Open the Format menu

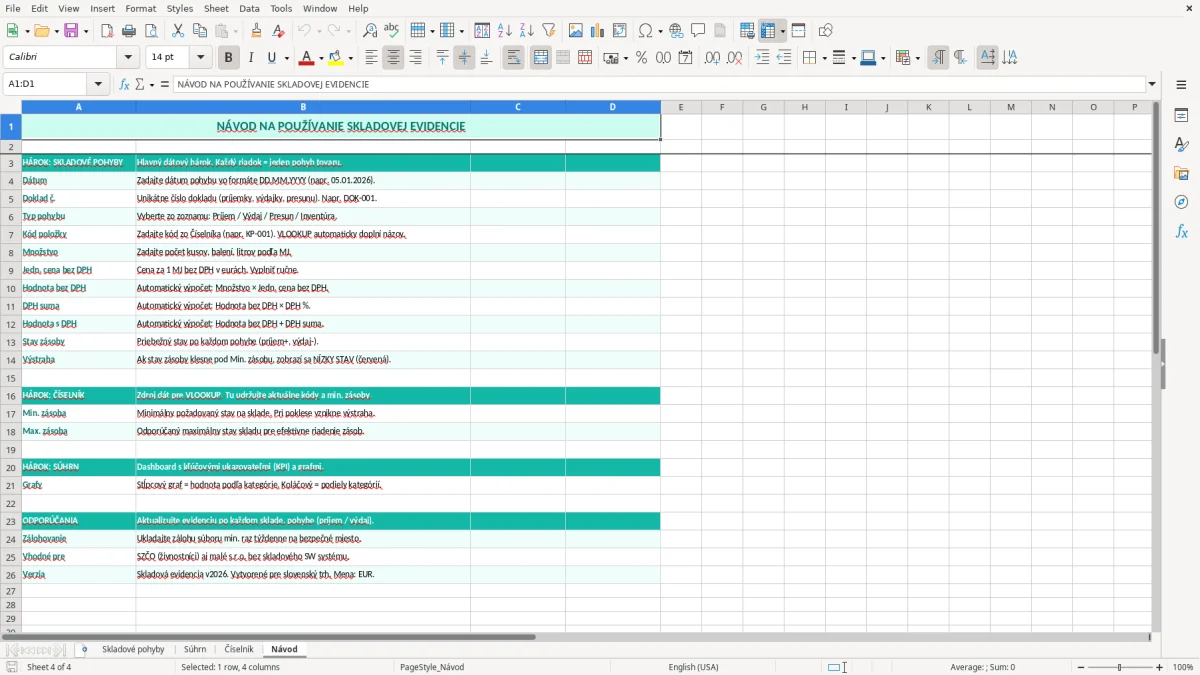(140, 8)
